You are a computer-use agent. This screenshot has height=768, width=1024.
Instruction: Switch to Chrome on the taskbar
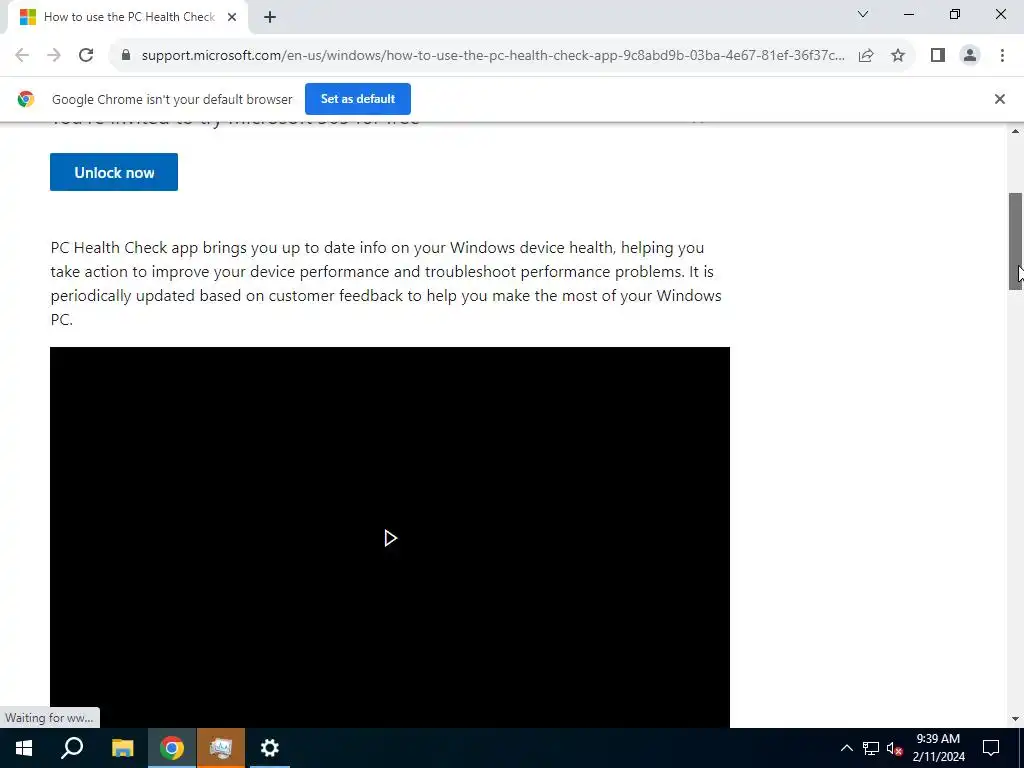pyautogui.click(x=172, y=748)
